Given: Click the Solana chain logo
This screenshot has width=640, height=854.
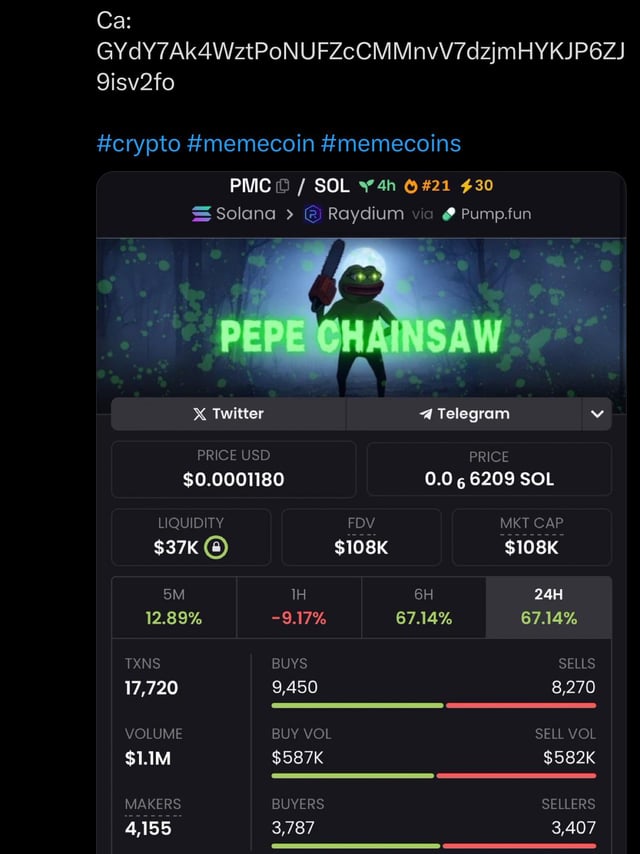Looking at the screenshot, I should coord(201,214).
